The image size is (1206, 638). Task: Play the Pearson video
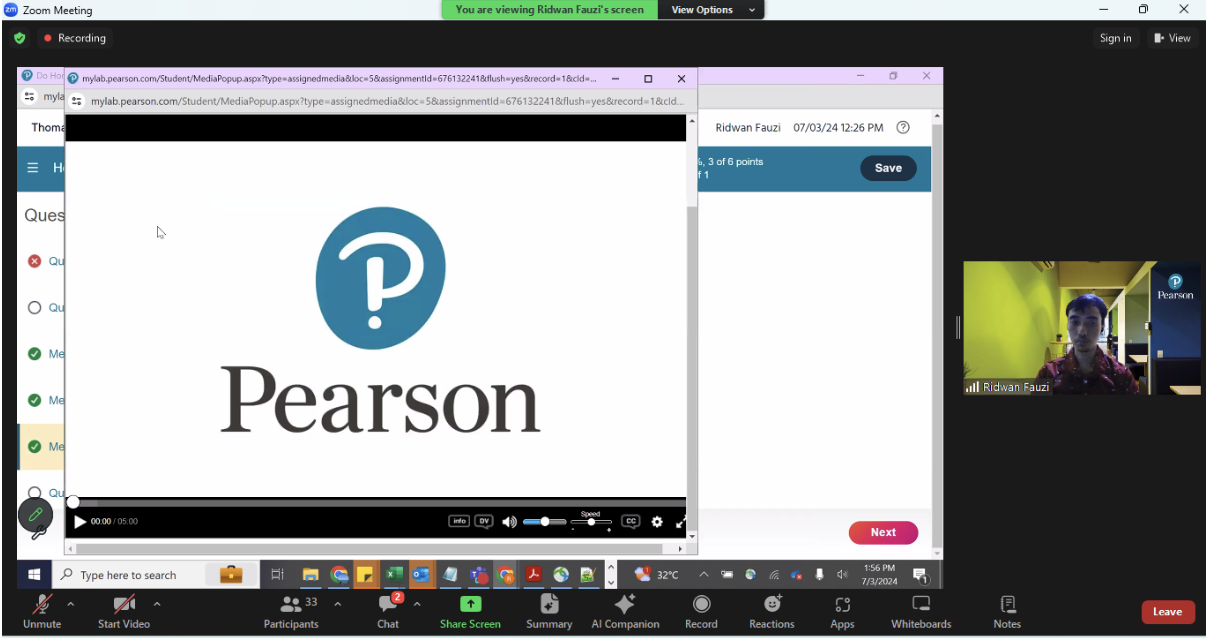[80, 521]
